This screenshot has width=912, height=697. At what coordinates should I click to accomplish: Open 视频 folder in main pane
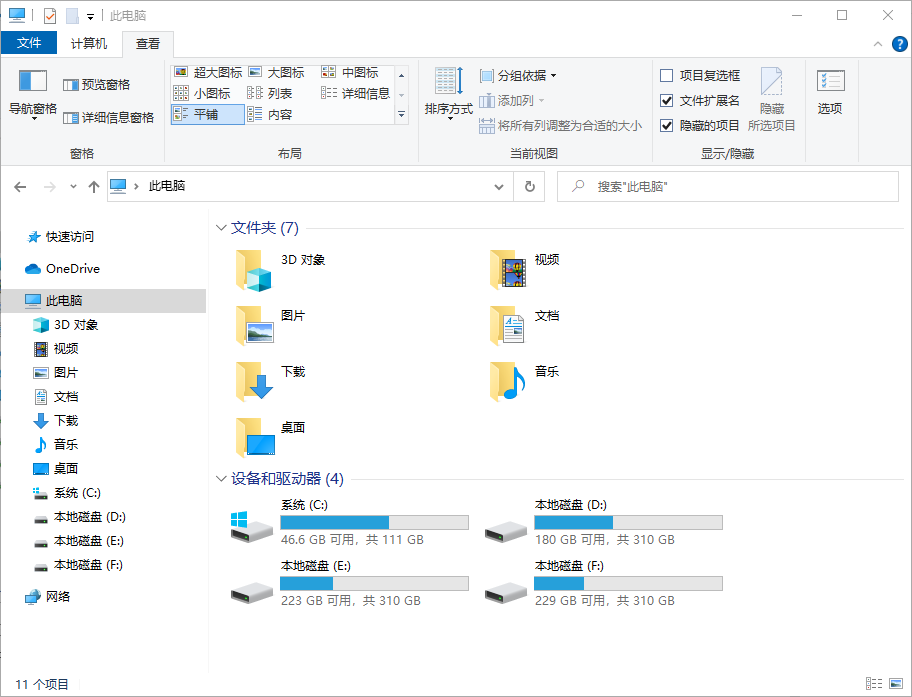point(525,270)
